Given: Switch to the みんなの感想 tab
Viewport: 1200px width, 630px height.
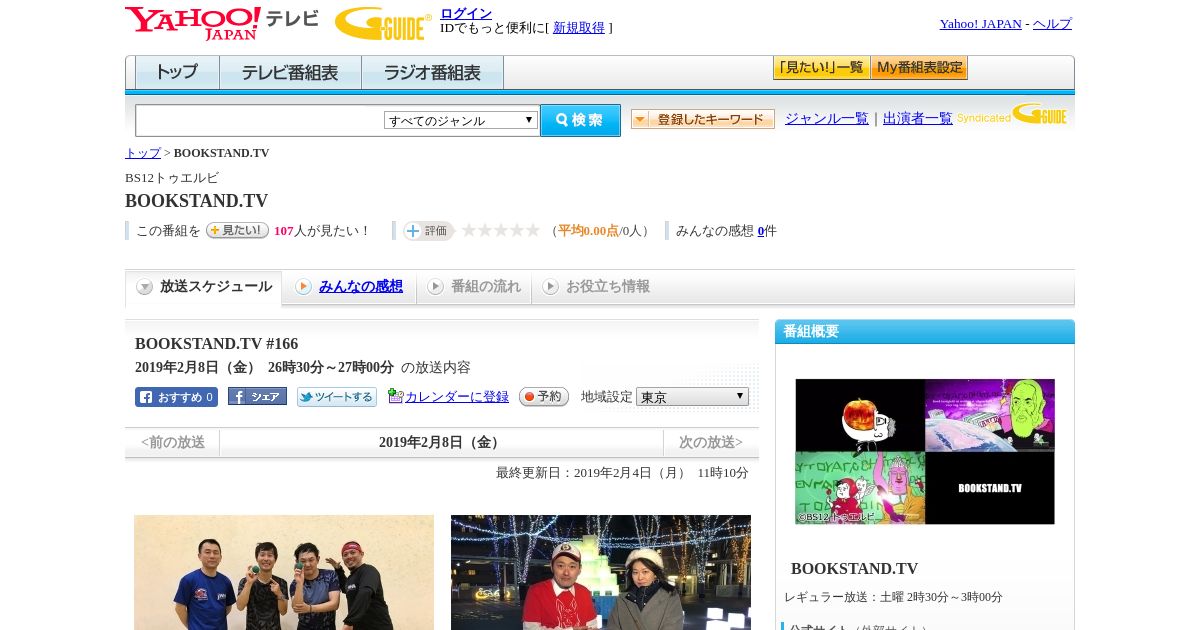Looking at the screenshot, I should click(361, 287).
